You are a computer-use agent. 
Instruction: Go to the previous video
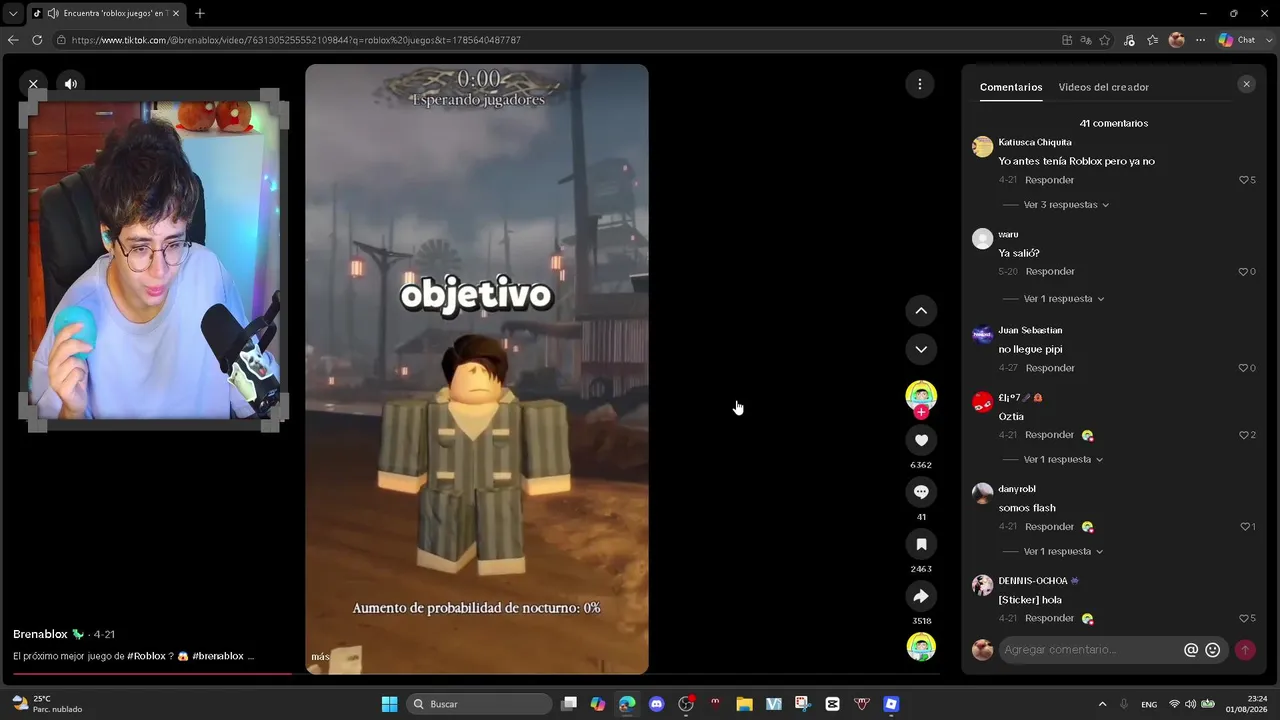click(x=921, y=311)
